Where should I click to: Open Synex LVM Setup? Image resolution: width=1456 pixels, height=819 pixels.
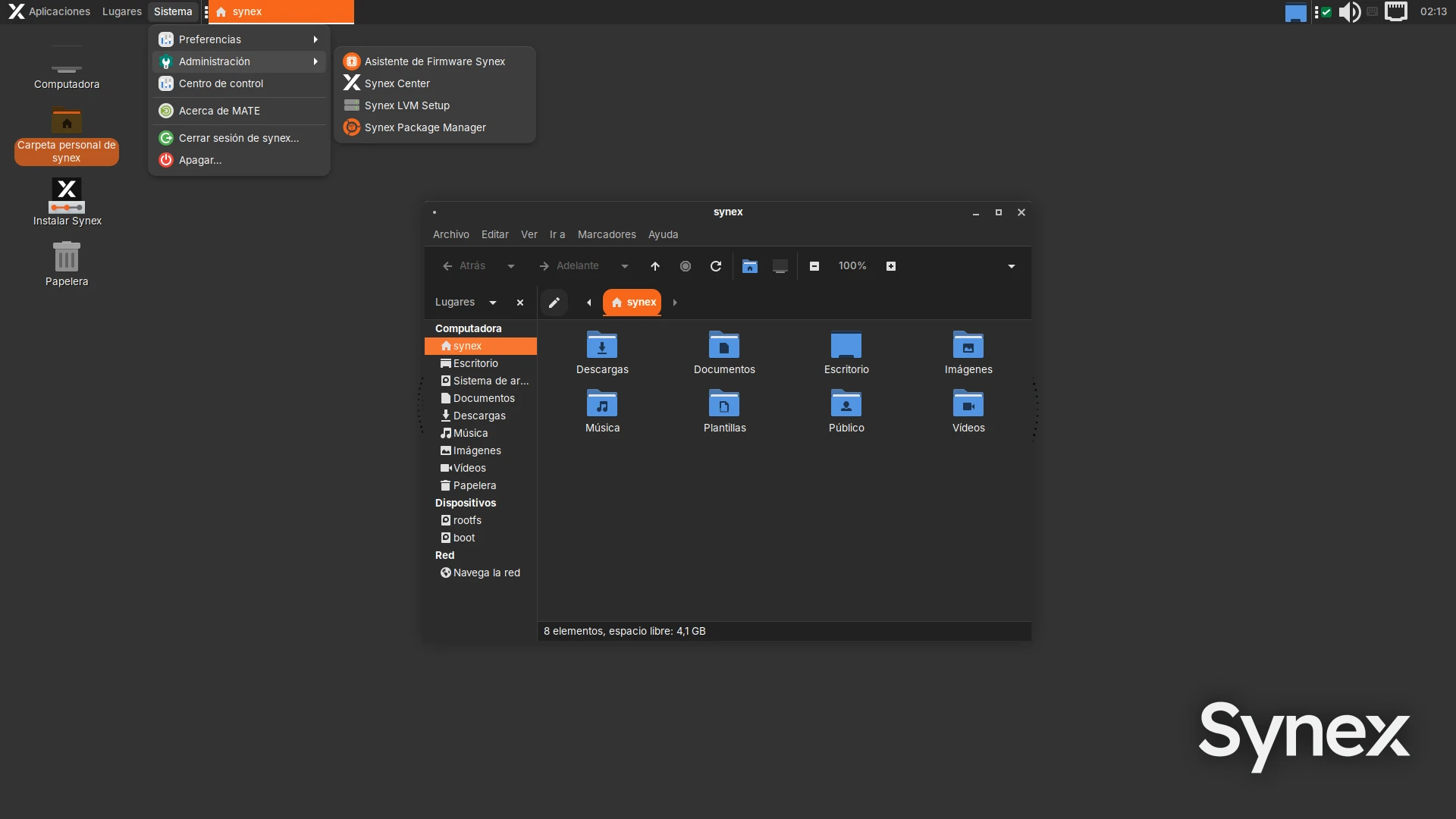tap(435, 105)
